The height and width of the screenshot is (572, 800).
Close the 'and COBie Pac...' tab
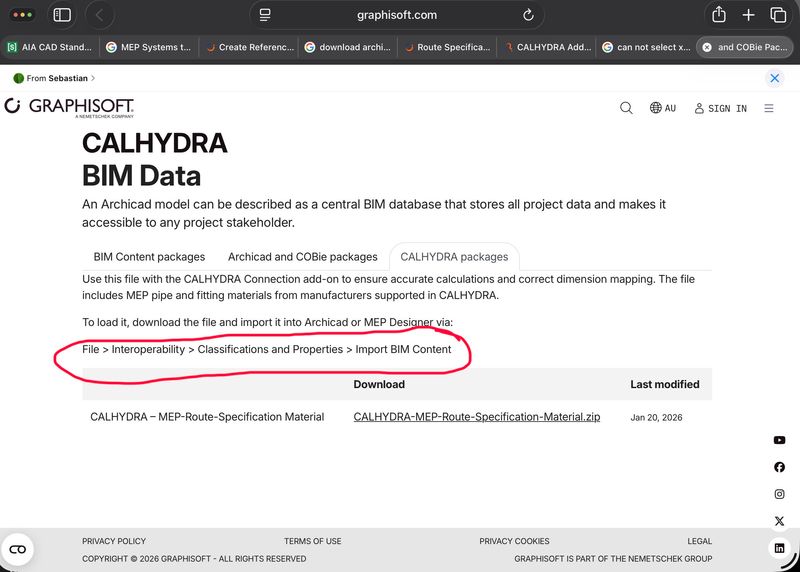pyautogui.click(x=707, y=47)
